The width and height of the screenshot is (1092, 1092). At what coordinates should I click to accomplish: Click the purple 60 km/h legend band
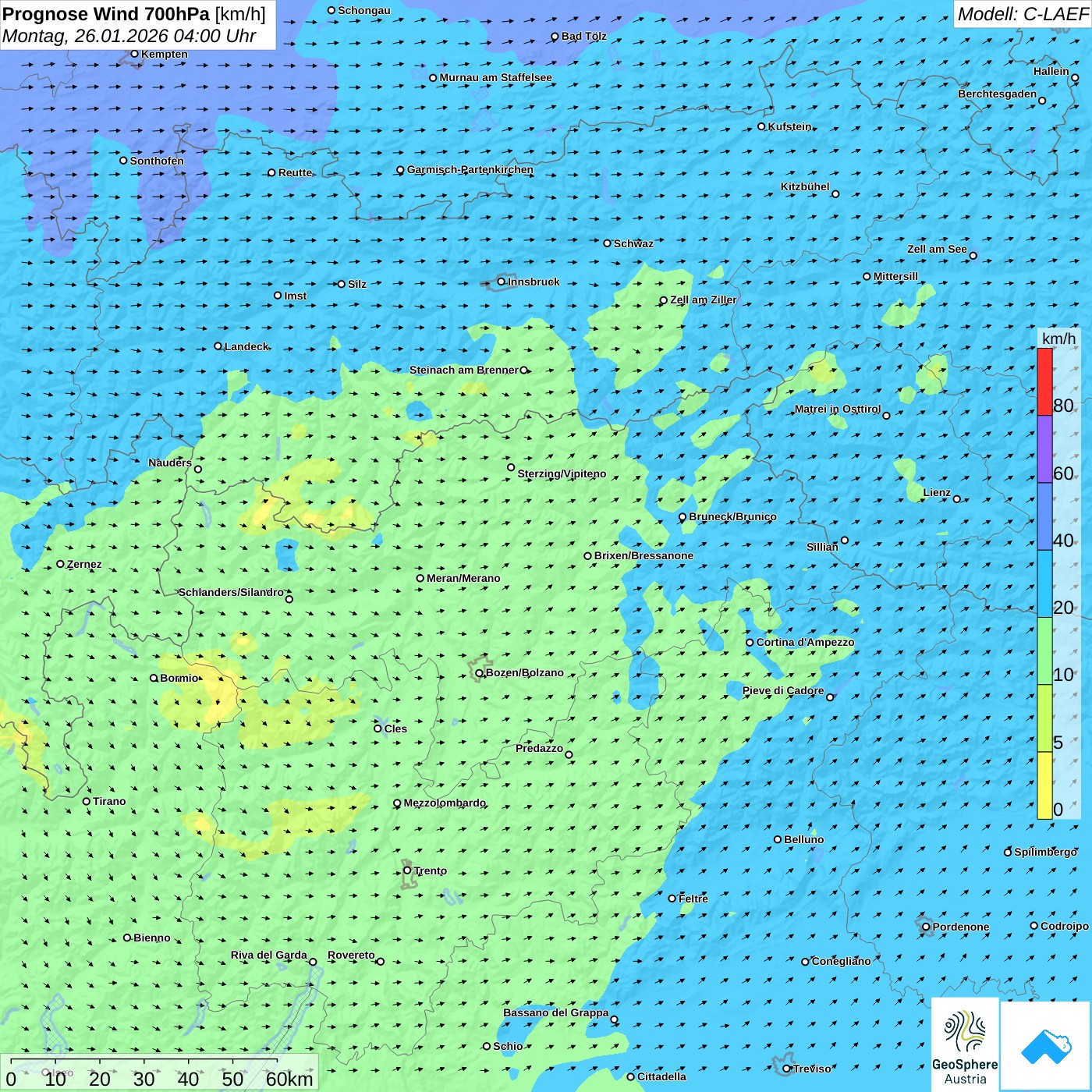[1044, 449]
